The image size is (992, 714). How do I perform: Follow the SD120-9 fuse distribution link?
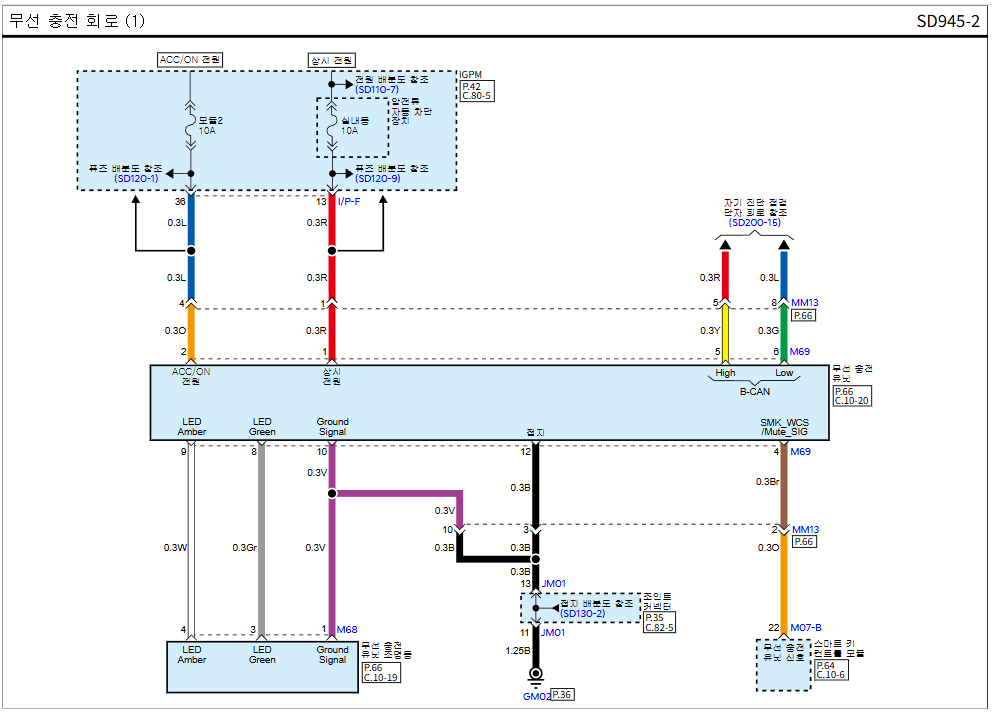[x=378, y=178]
